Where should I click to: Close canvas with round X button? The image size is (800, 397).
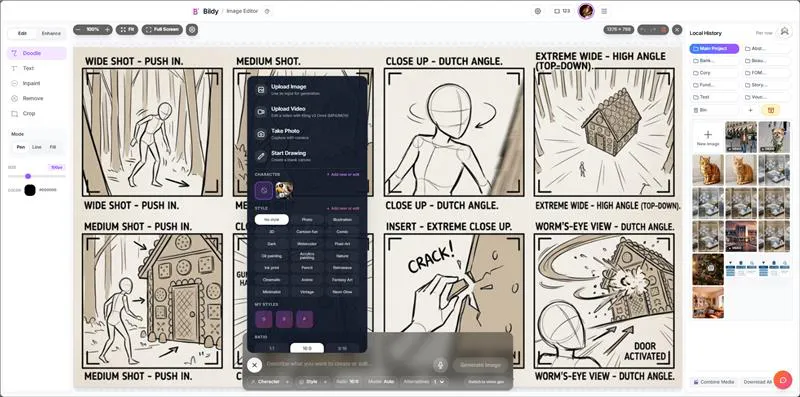coord(677,30)
